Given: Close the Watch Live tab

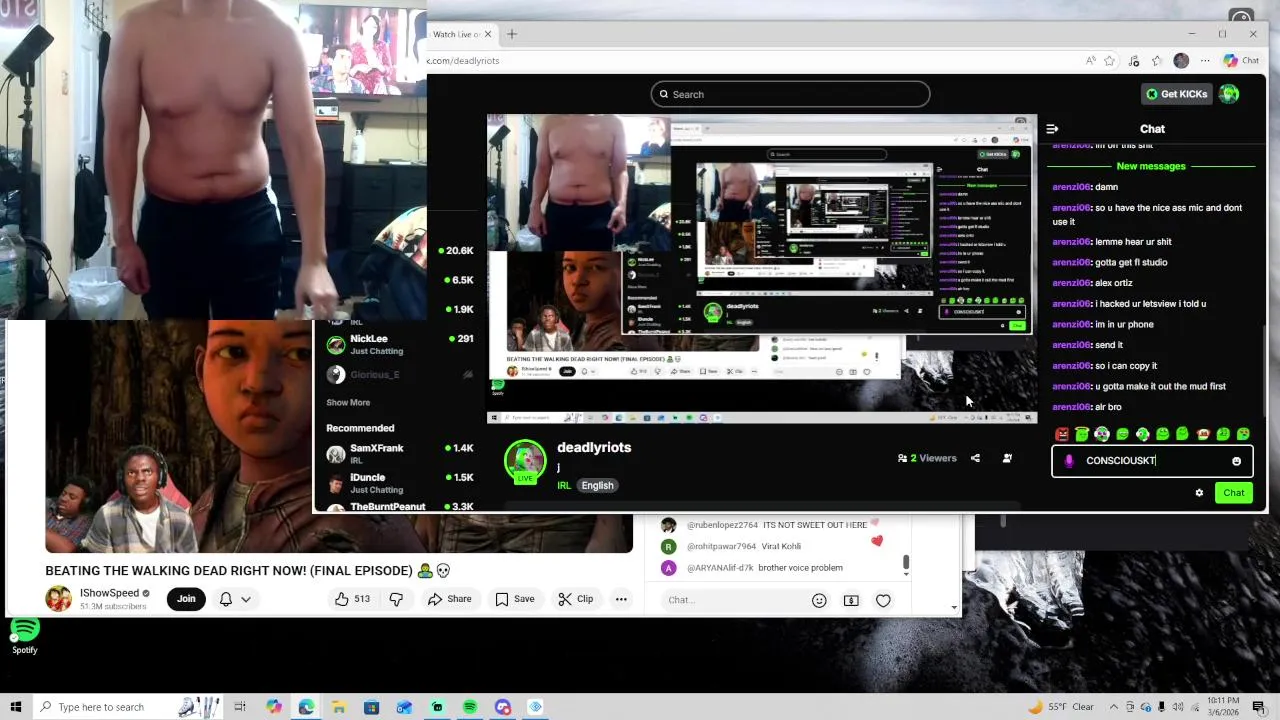Looking at the screenshot, I should (x=488, y=34).
